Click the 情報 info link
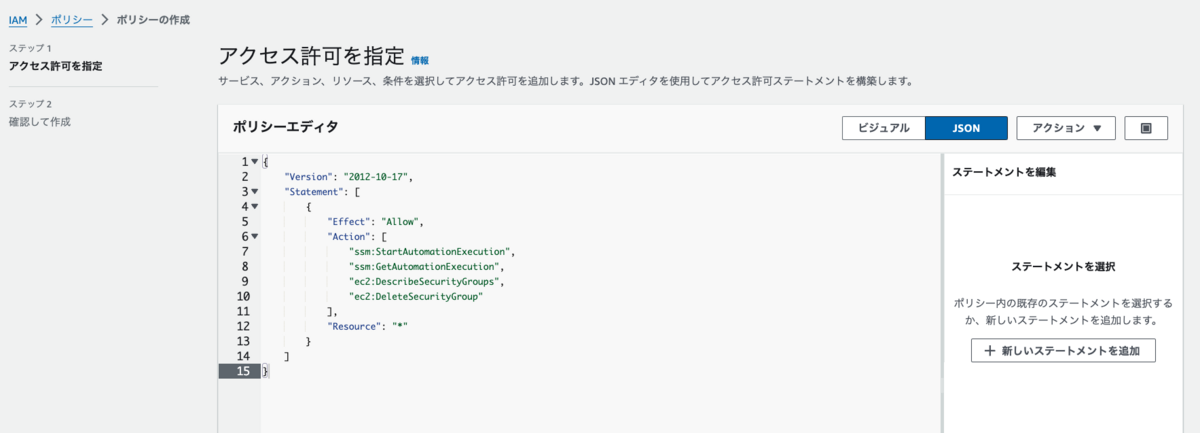The width and height of the screenshot is (1200, 433). [x=420, y=60]
